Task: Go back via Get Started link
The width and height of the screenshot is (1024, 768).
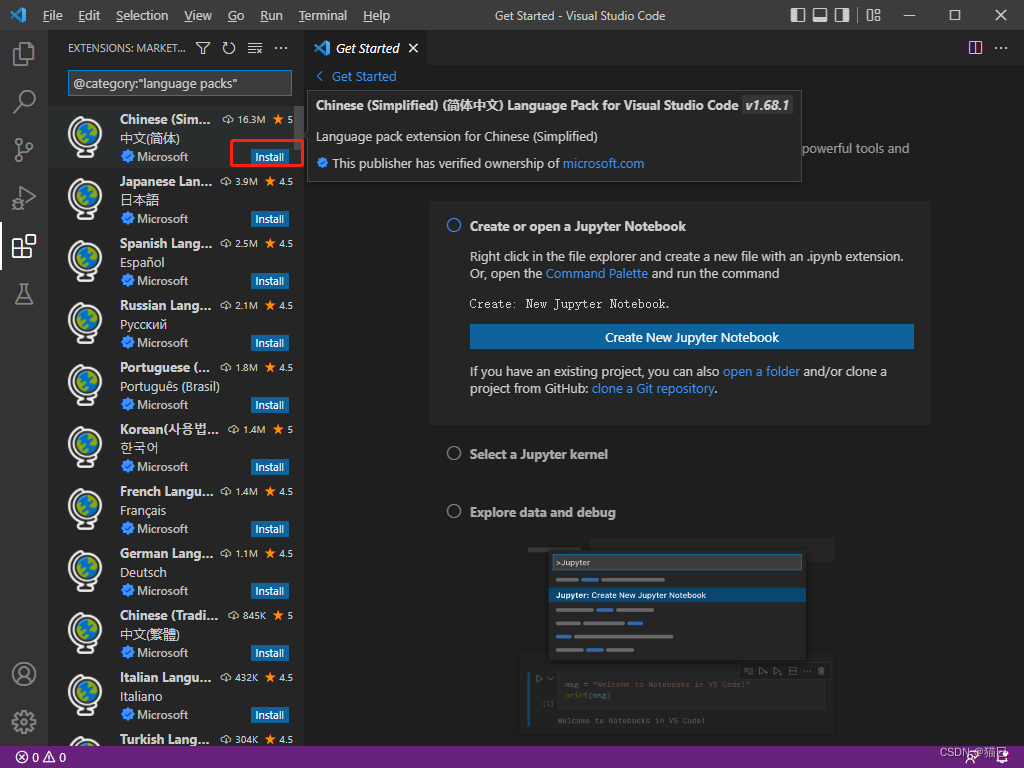Action: pyautogui.click(x=357, y=76)
